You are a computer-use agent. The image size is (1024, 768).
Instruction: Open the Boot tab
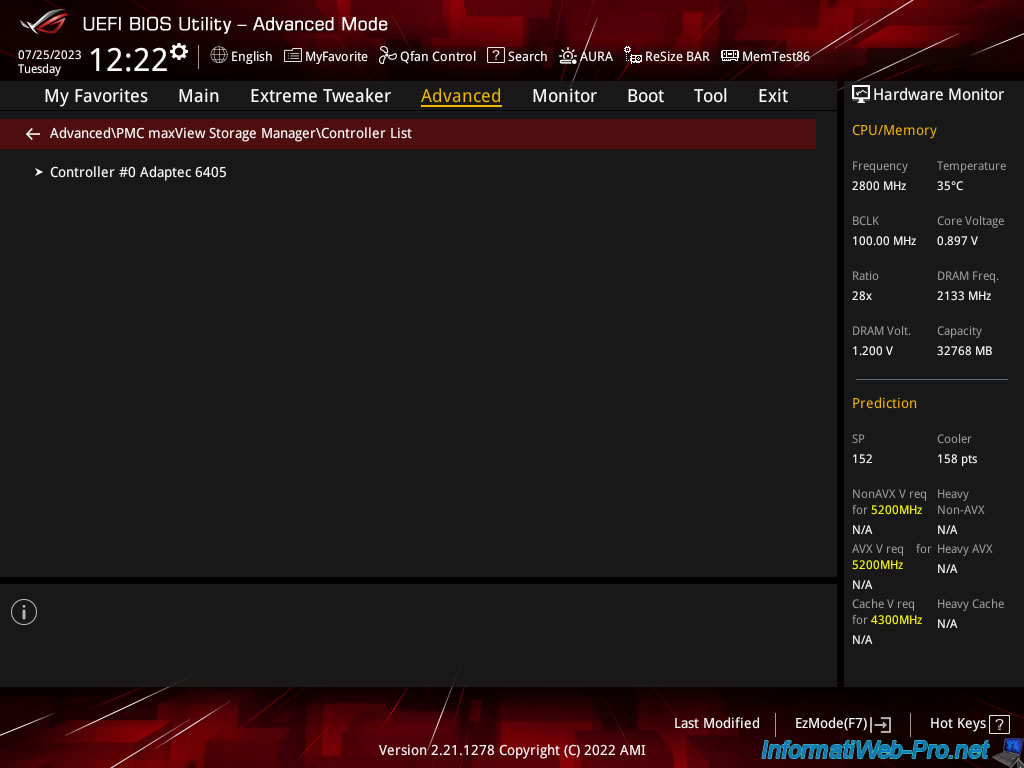tap(645, 96)
